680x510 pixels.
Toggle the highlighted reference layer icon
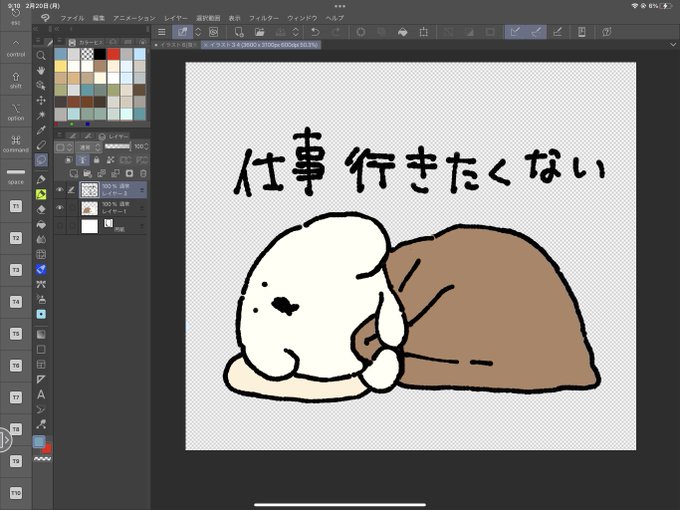tap(82, 160)
